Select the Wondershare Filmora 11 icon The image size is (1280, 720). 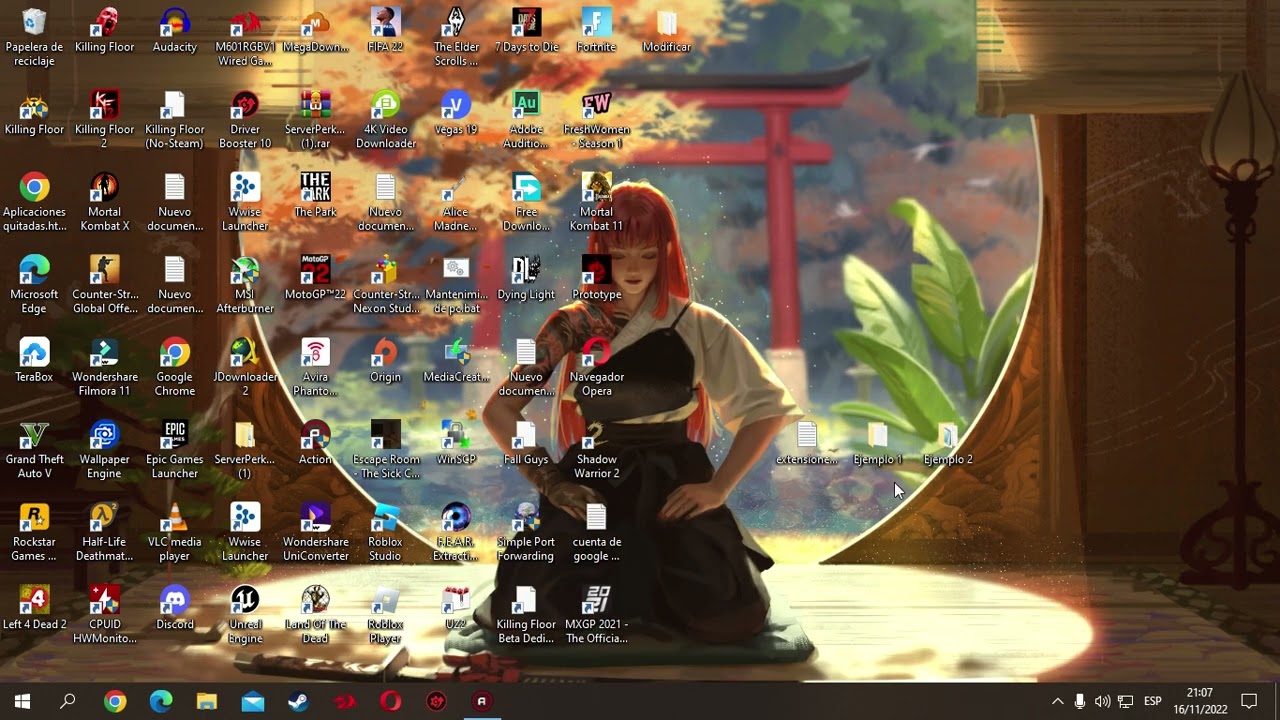pyautogui.click(x=104, y=368)
